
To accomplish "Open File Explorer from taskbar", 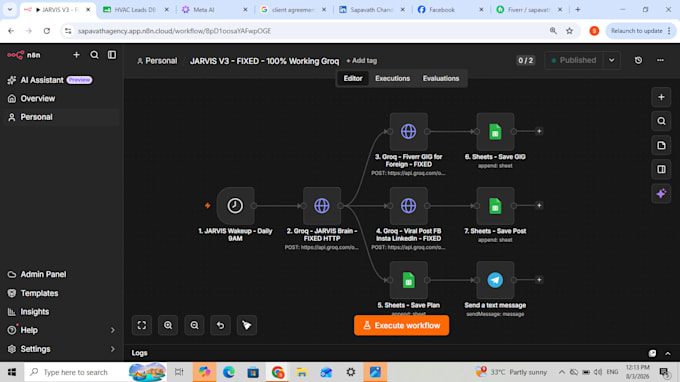I will point(302,372).
